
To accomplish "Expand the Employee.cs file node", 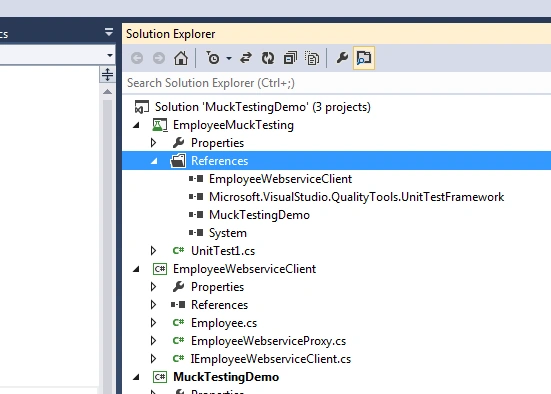I will pyautogui.click(x=153, y=323).
